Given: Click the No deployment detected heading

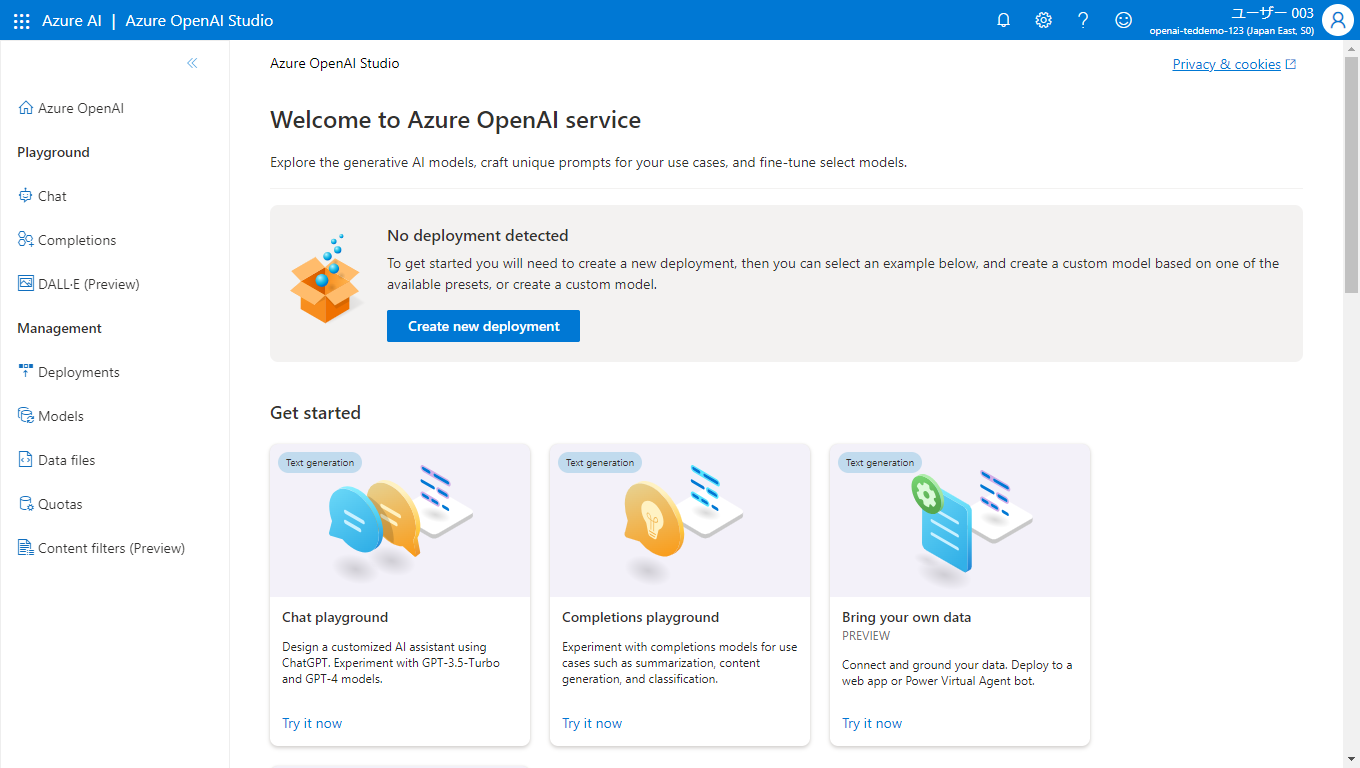Looking at the screenshot, I should pos(477,235).
